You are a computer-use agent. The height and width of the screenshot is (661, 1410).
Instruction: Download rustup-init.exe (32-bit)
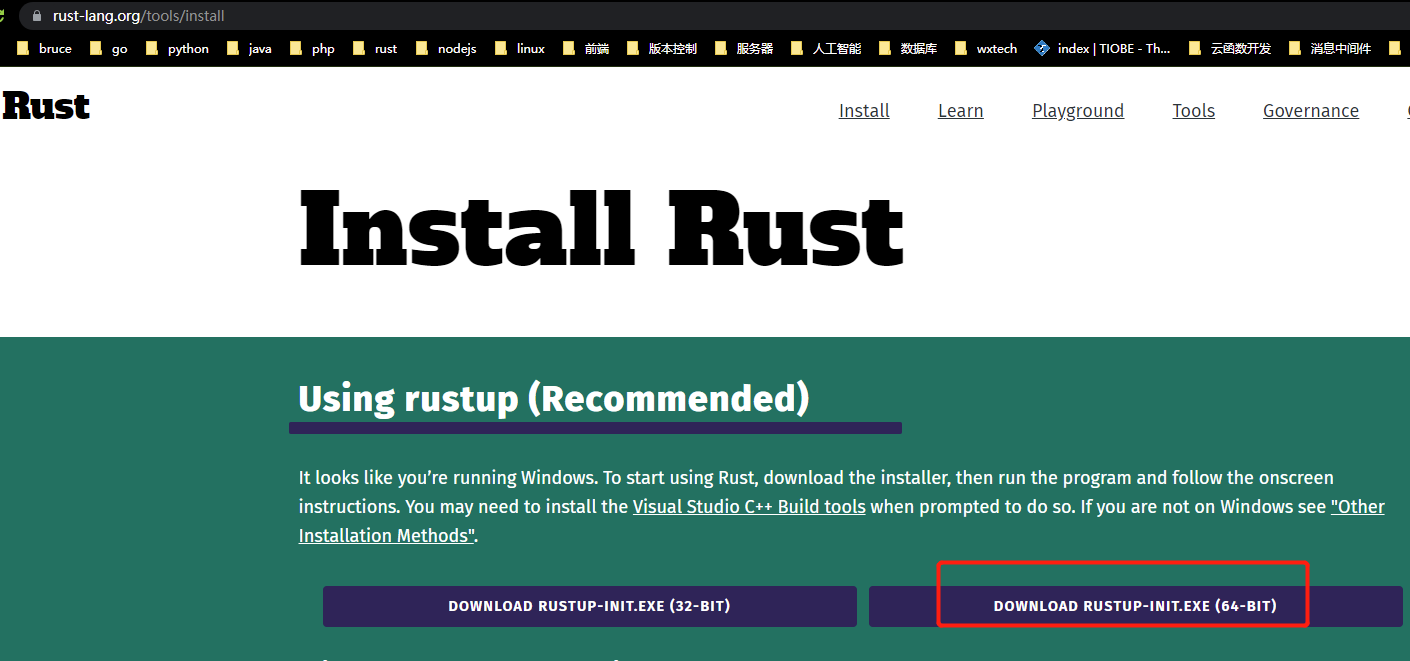click(590, 606)
